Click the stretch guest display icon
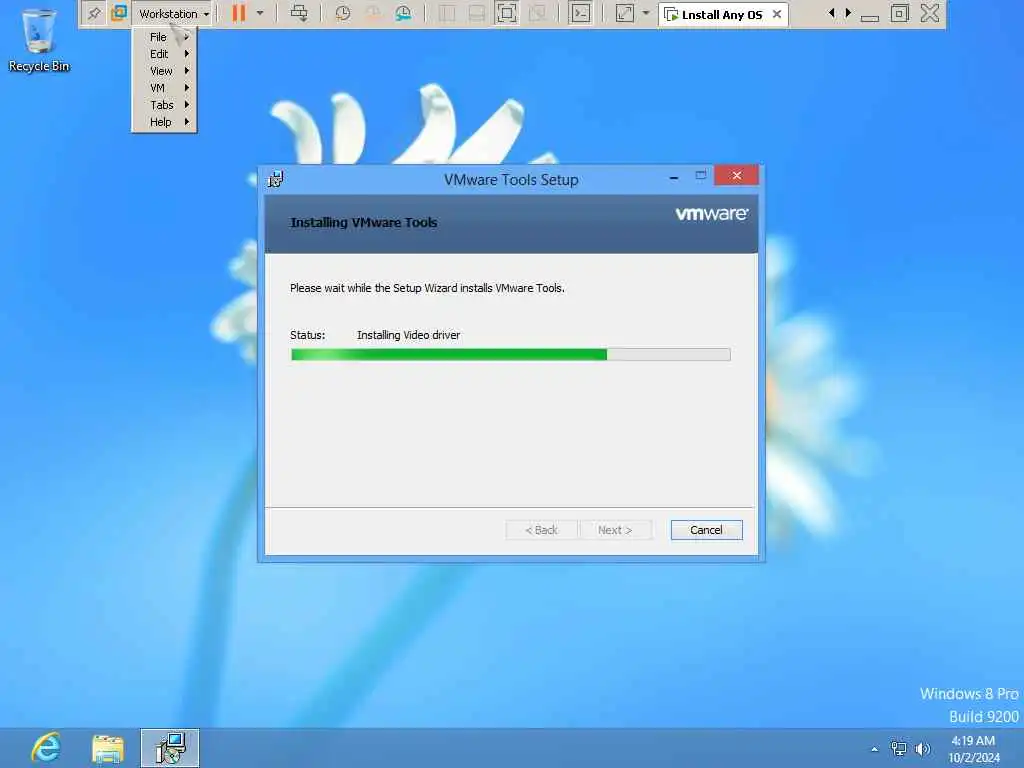This screenshot has height=768, width=1024. pos(625,13)
